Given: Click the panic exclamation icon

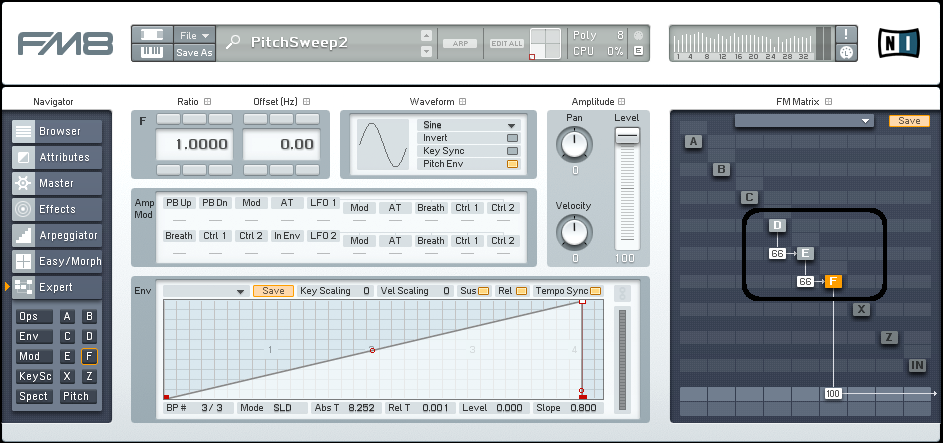Looking at the screenshot, I should click(847, 34).
